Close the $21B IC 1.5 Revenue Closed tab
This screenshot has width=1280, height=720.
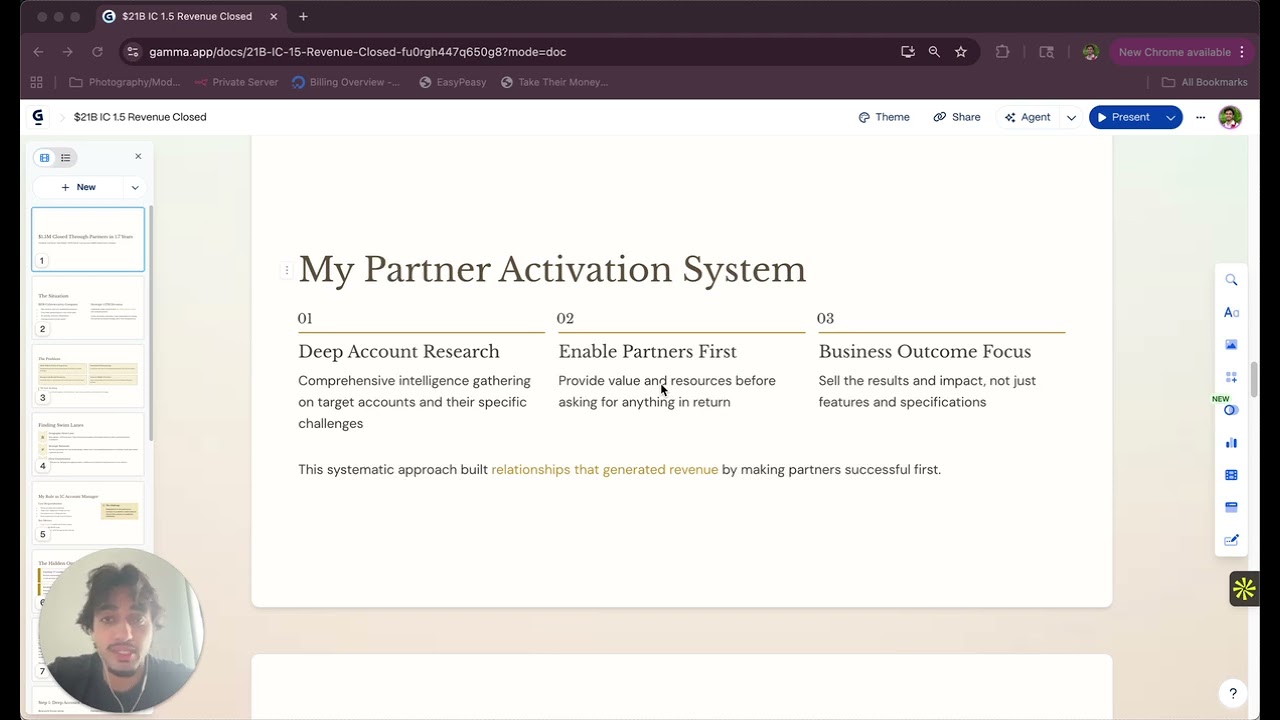pyautogui.click(x=273, y=16)
